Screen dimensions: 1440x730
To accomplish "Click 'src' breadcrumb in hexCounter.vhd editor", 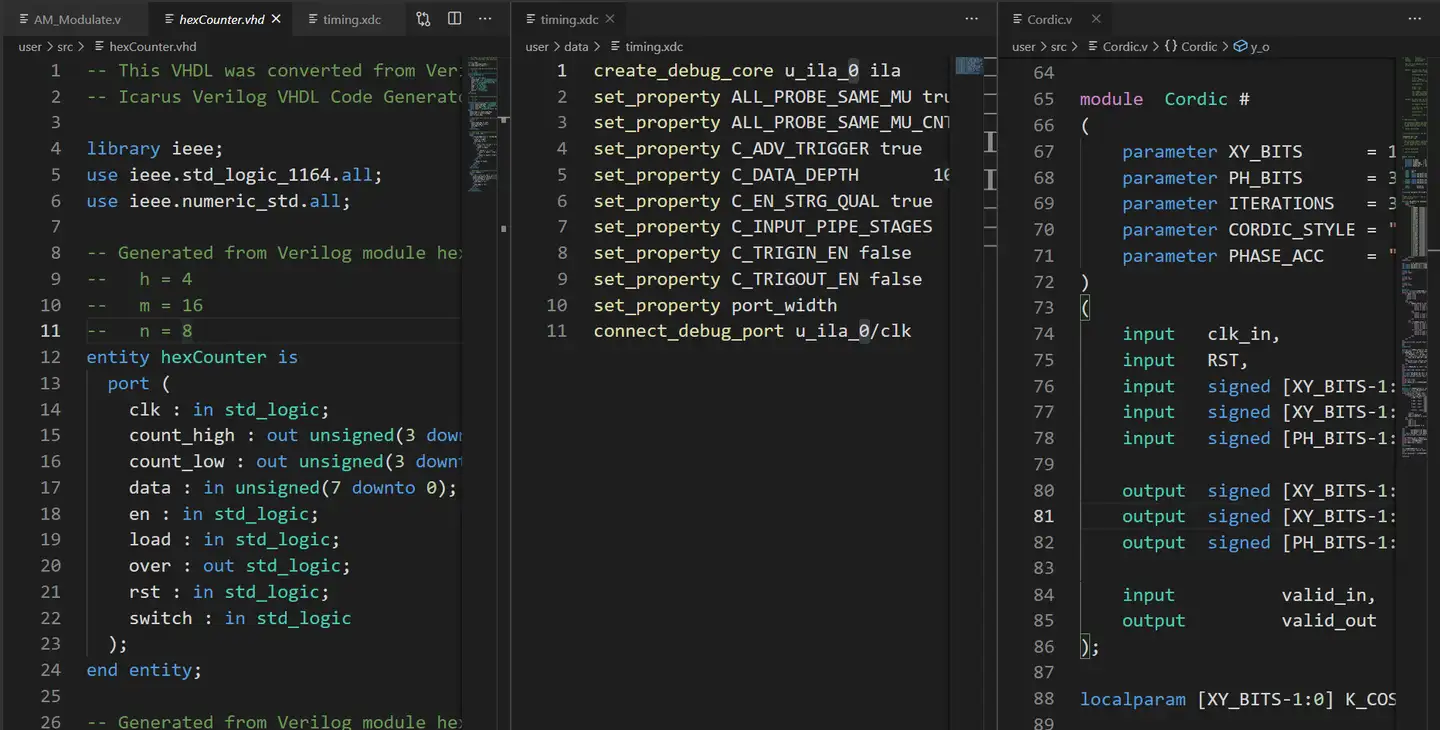I will (x=65, y=46).
